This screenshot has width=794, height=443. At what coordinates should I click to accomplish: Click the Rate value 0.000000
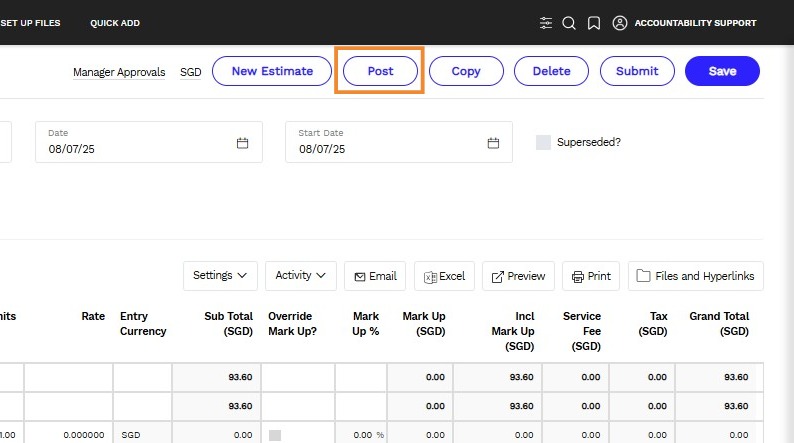[x=84, y=435]
